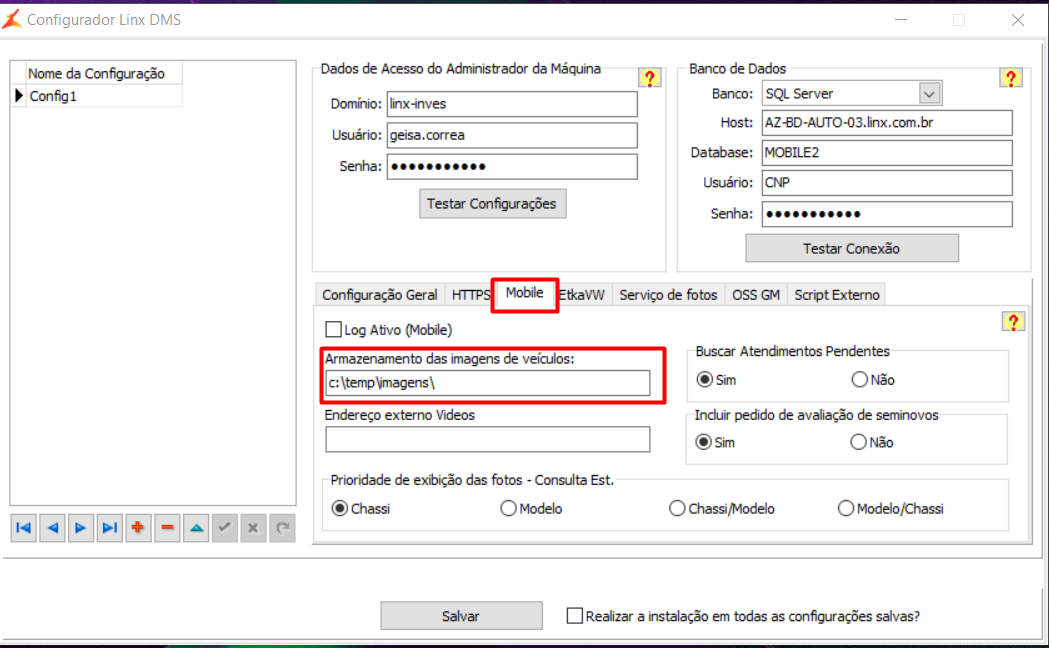Click Testar Conexão button
This screenshot has width=1049, height=648.
(x=852, y=249)
